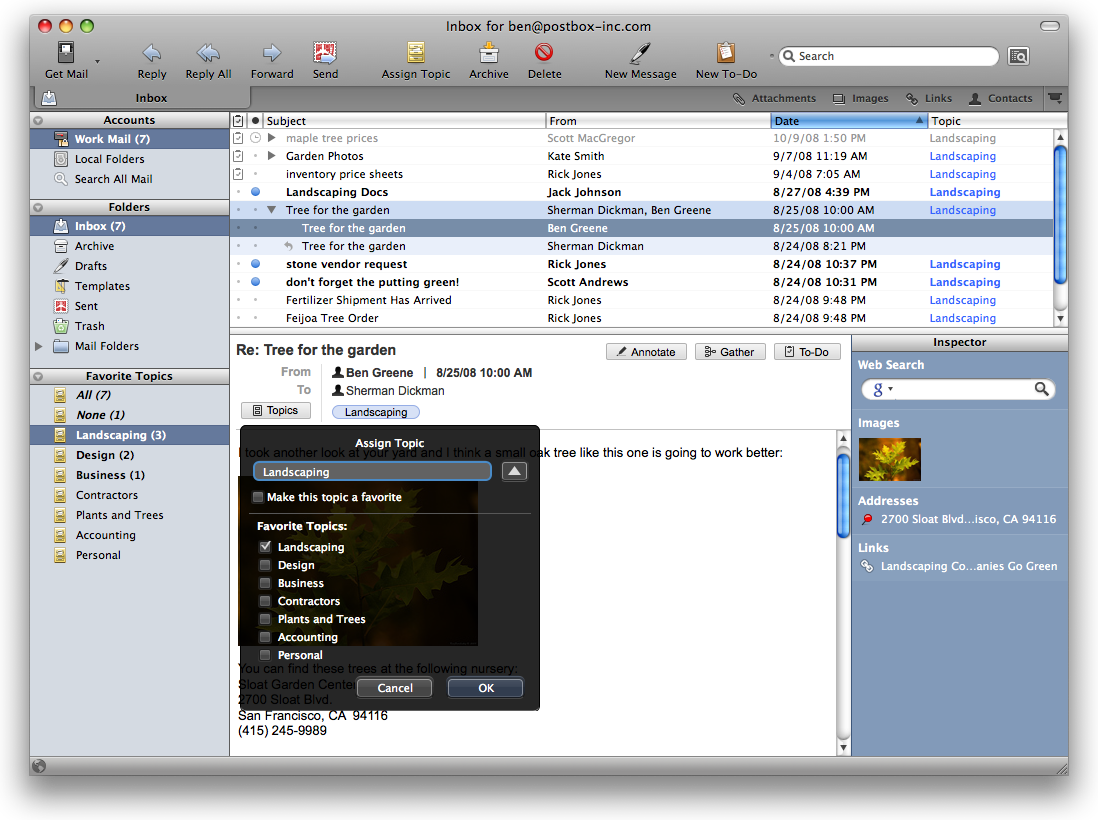Click OK in Assign Topic dialog
This screenshot has width=1098, height=820.
[485, 688]
